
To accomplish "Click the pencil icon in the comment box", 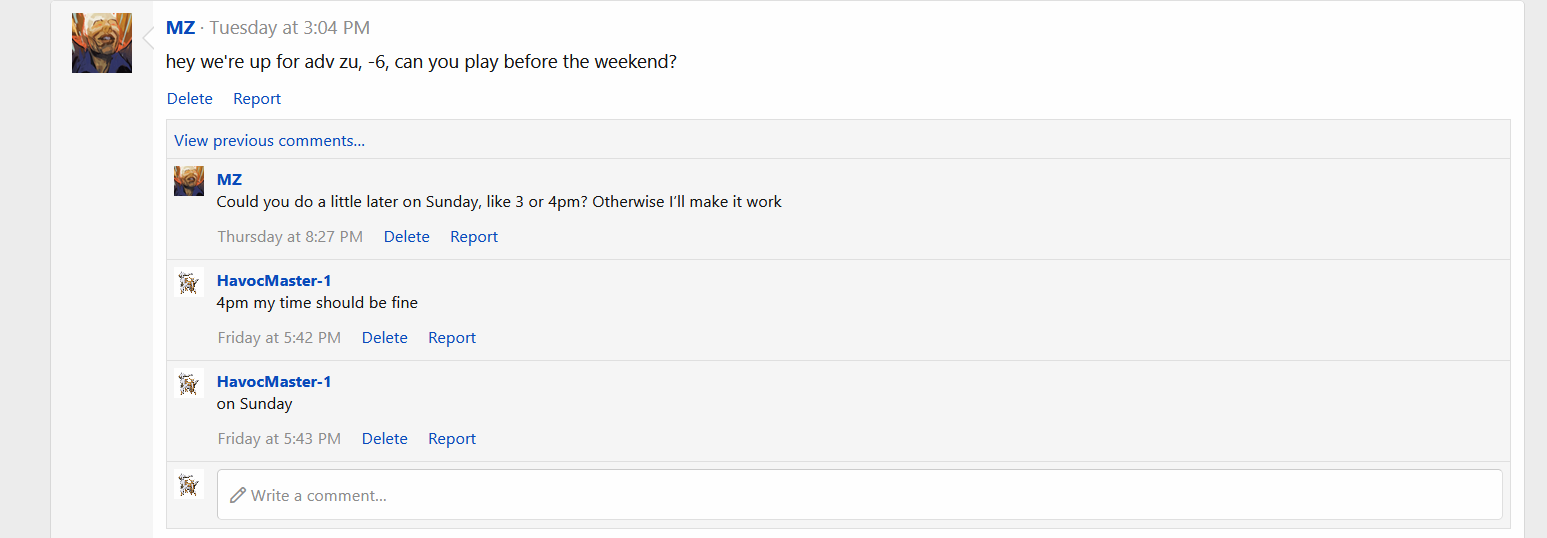I will pyautogui.click(x=238, y=495).
